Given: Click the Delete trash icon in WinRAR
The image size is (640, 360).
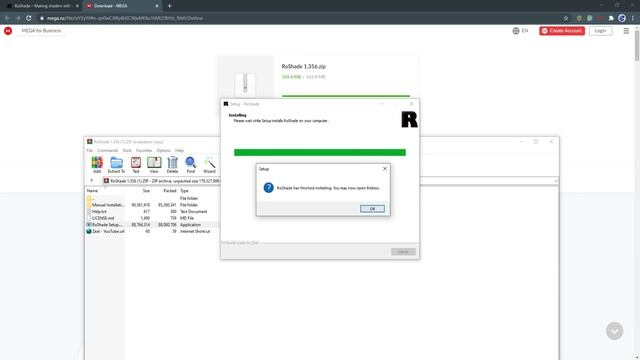Looking at the screenshot, I should [x=172, y=164].
